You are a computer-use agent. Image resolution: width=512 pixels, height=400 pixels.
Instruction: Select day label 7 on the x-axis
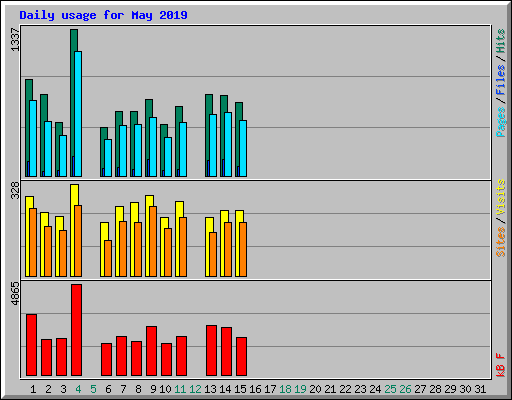pos(123,389)
